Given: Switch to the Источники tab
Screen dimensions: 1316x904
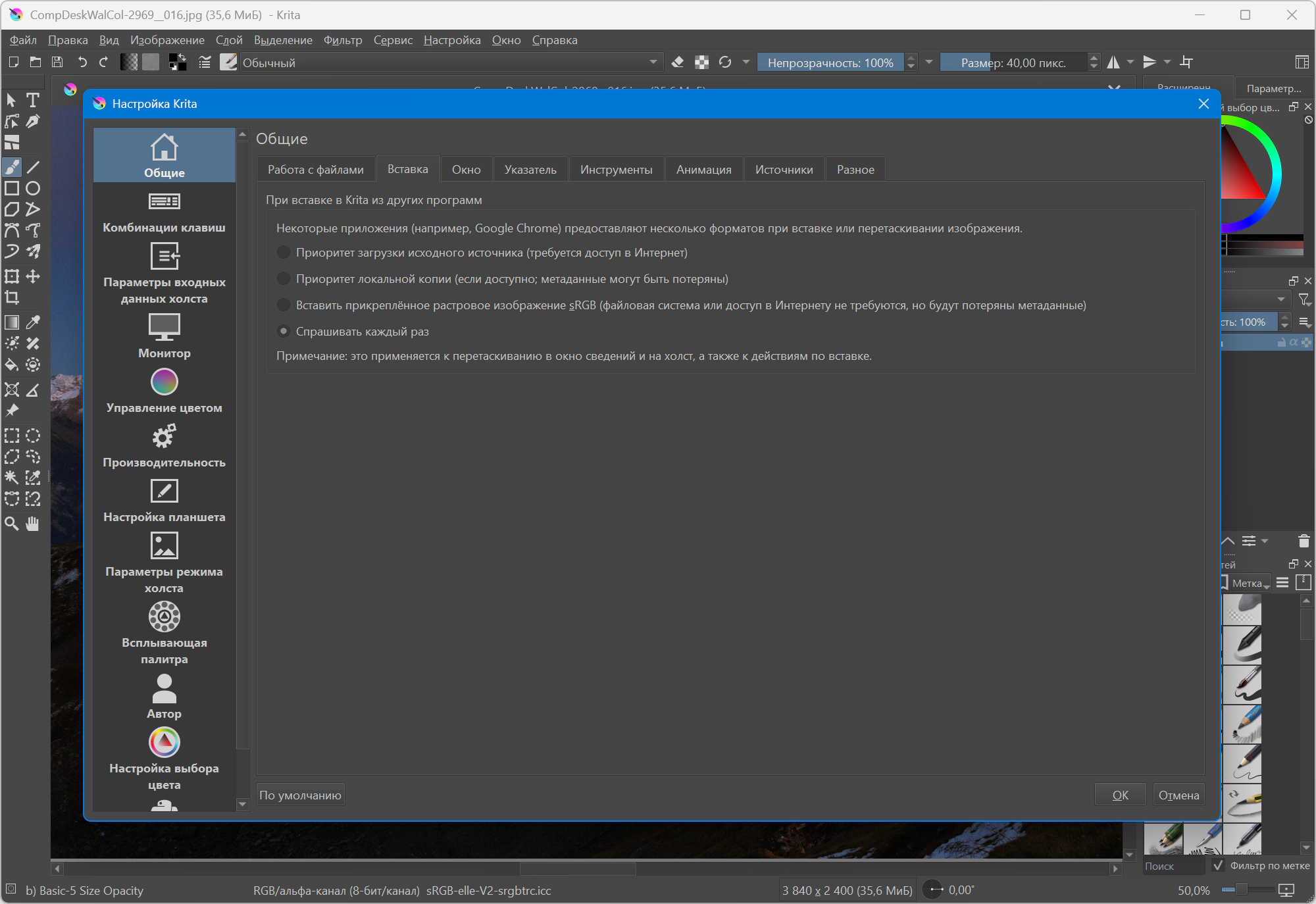Looking at the screenshot, I should pos(784,170).
